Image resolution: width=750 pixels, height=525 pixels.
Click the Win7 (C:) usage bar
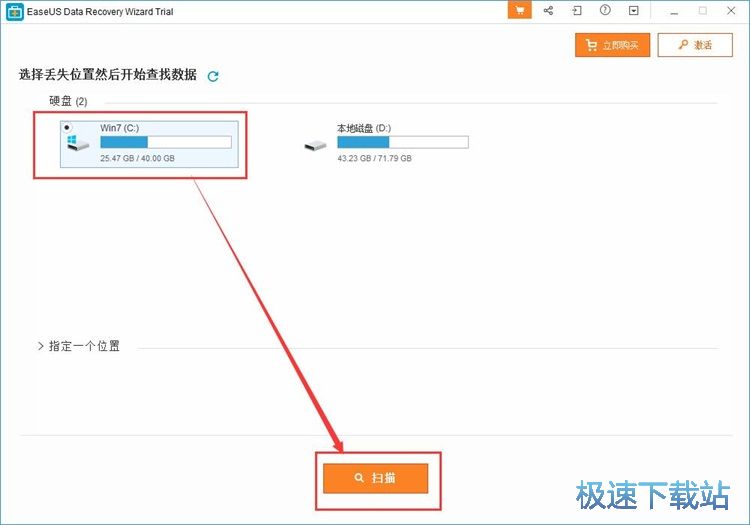(x=166, y=142)
